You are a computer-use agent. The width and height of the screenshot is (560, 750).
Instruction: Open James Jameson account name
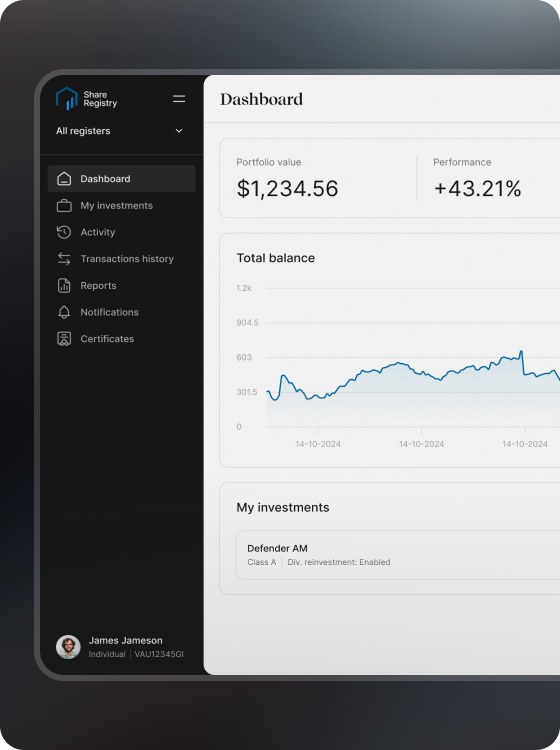tap(126, 640)
